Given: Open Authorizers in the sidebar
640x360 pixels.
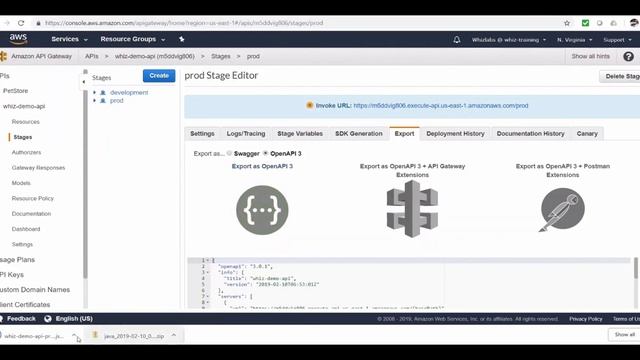Looking at the screenshot, I should 26,152.
